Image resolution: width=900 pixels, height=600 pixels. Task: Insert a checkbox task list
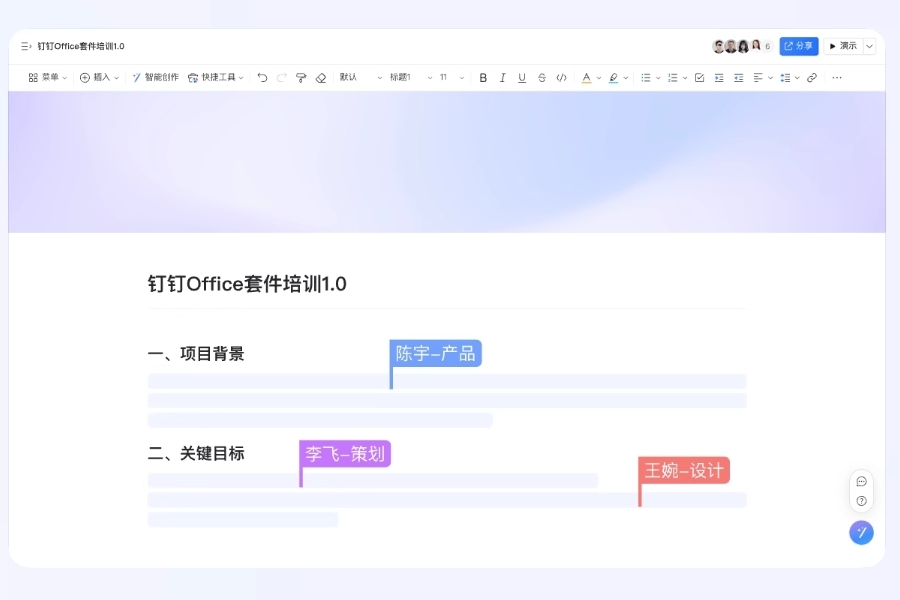click(x=699, y=78)
